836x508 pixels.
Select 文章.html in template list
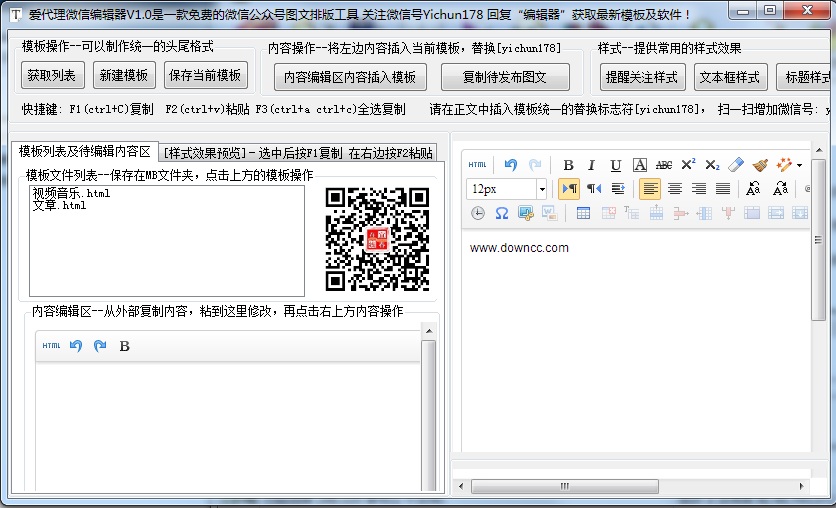[59, 205]
